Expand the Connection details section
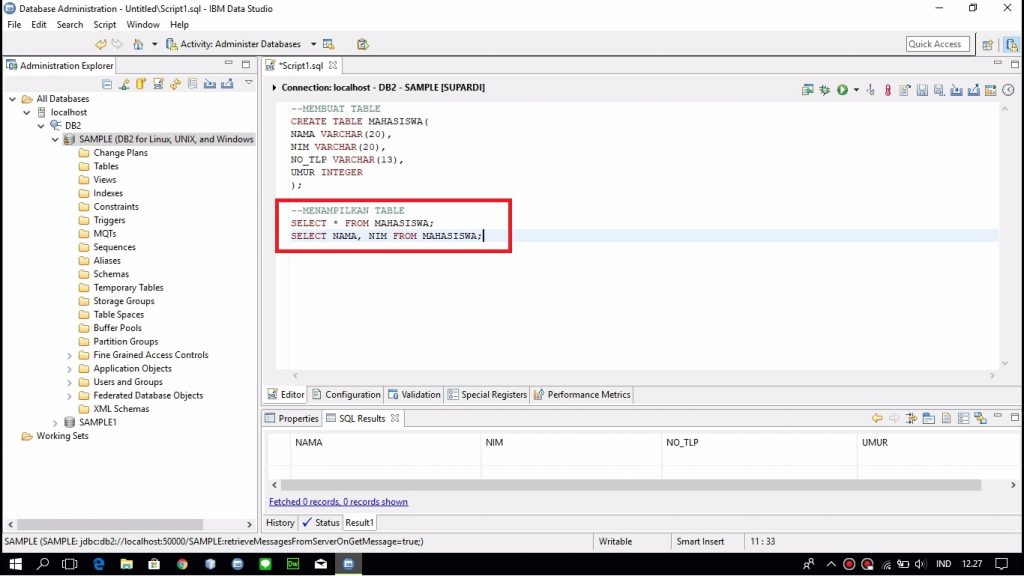 click(274, 88)
